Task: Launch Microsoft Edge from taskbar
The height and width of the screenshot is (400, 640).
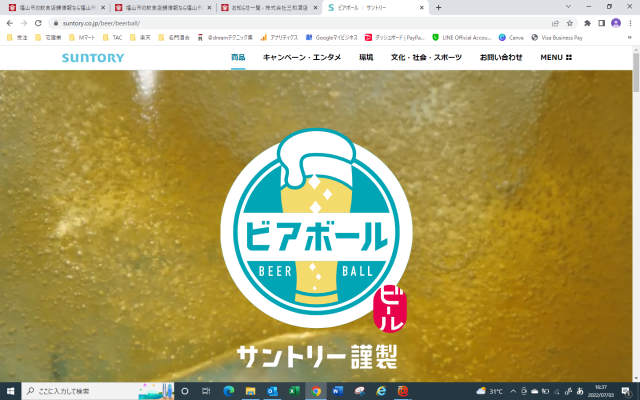Action: click(x=229, y=391)
